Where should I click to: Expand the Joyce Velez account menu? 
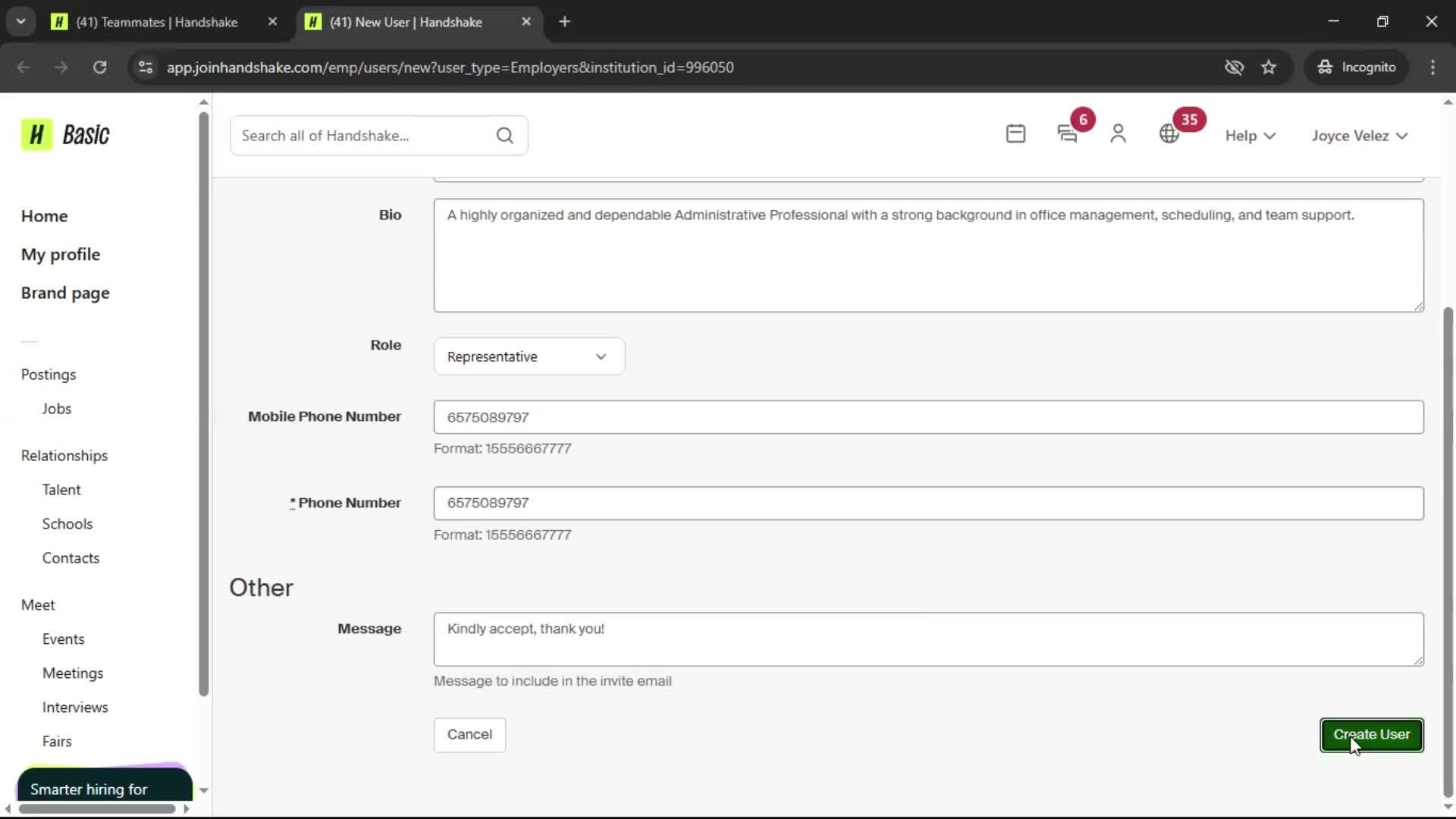(1359, 136)
